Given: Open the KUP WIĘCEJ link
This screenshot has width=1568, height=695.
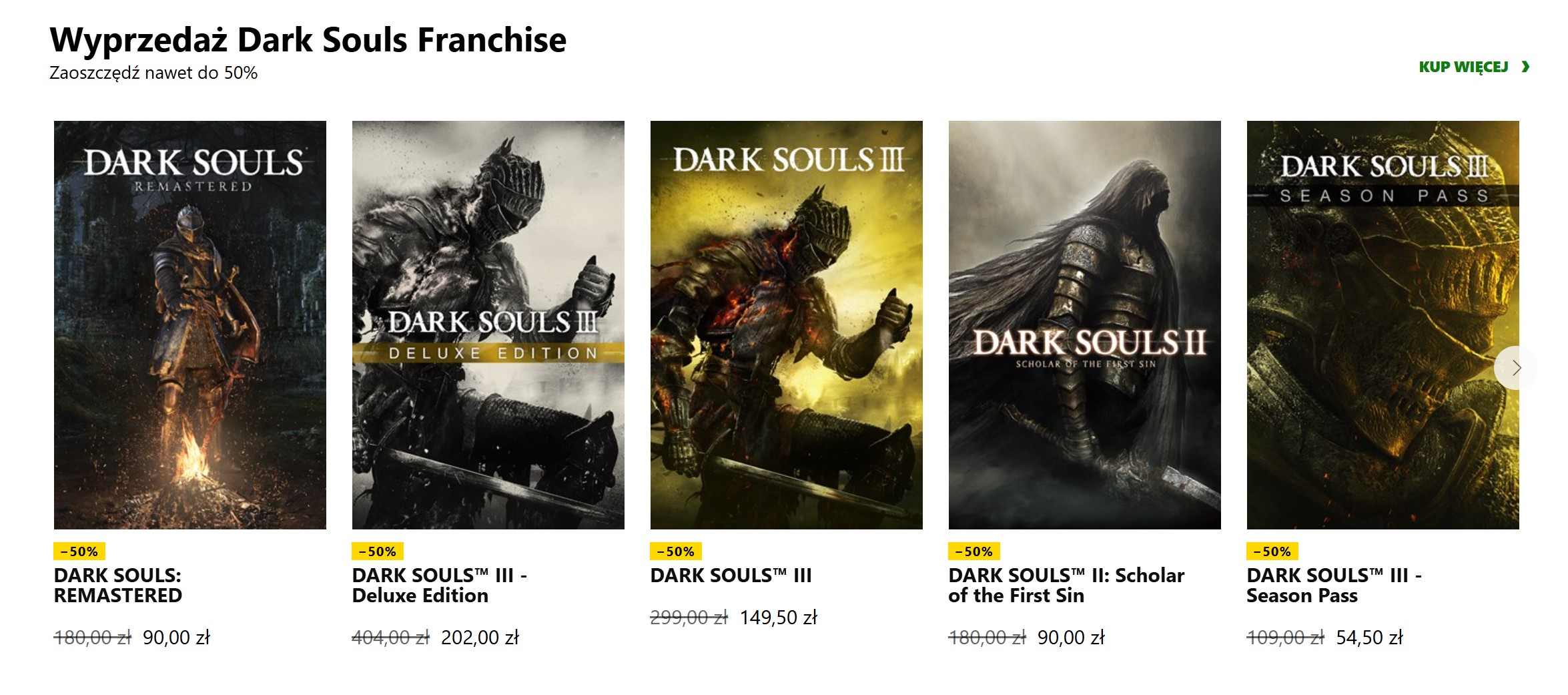Looking at the screenshot, I should pyautogui.click(x=1463, y=67).
